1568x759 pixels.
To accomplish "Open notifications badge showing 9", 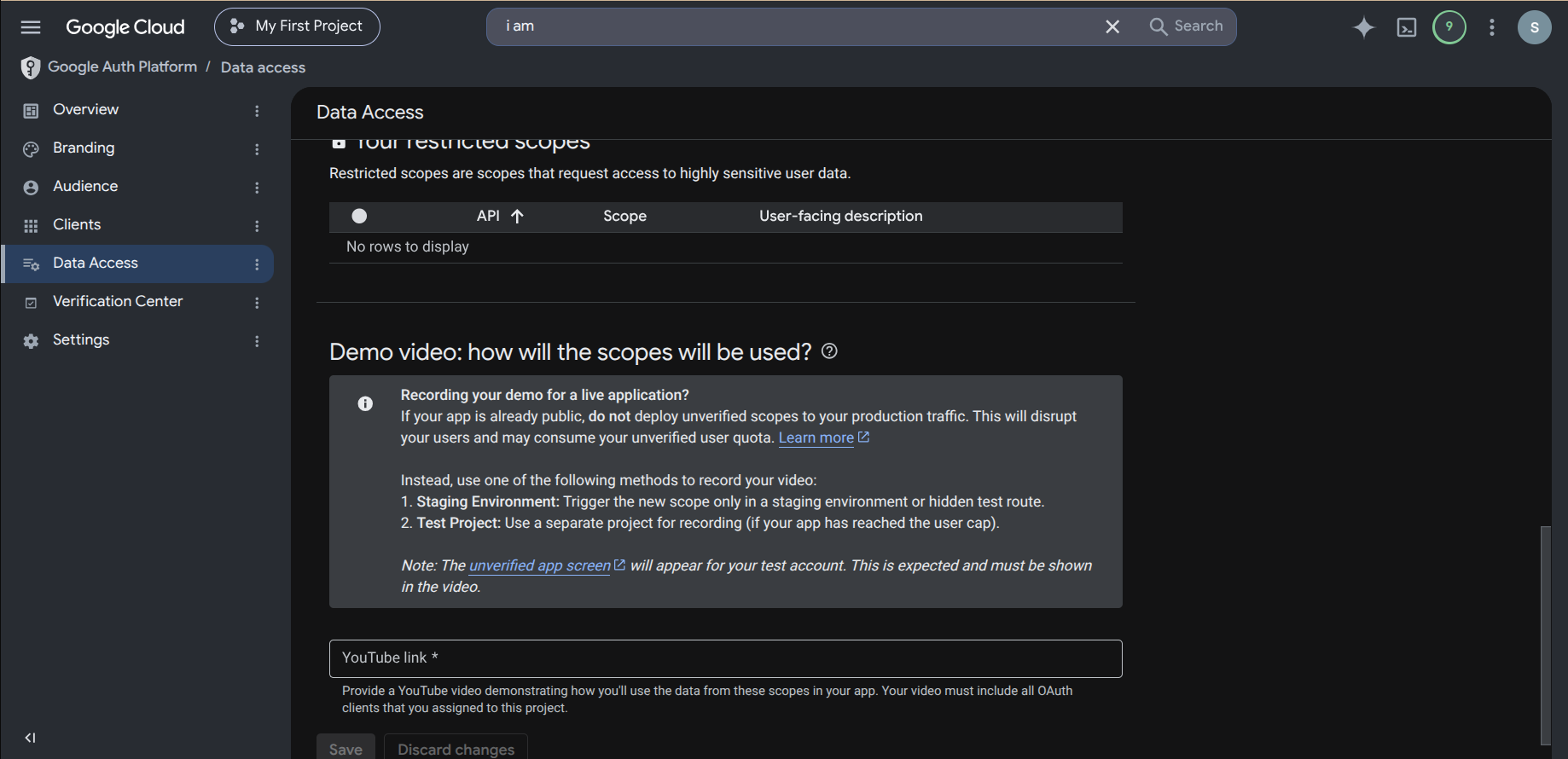I will [x=1449, y=27].
